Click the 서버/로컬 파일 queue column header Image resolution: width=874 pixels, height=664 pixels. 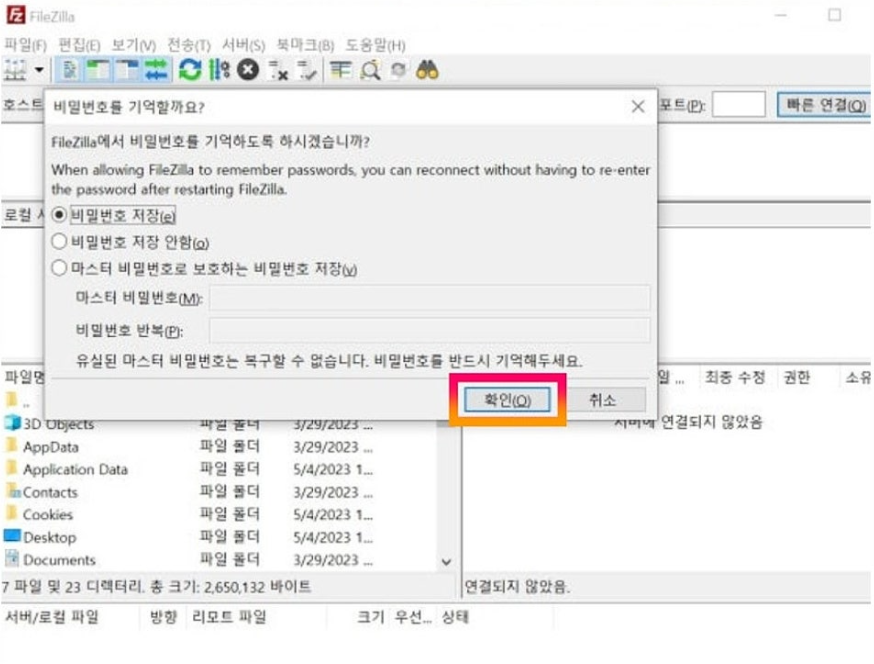coord(52,617)
